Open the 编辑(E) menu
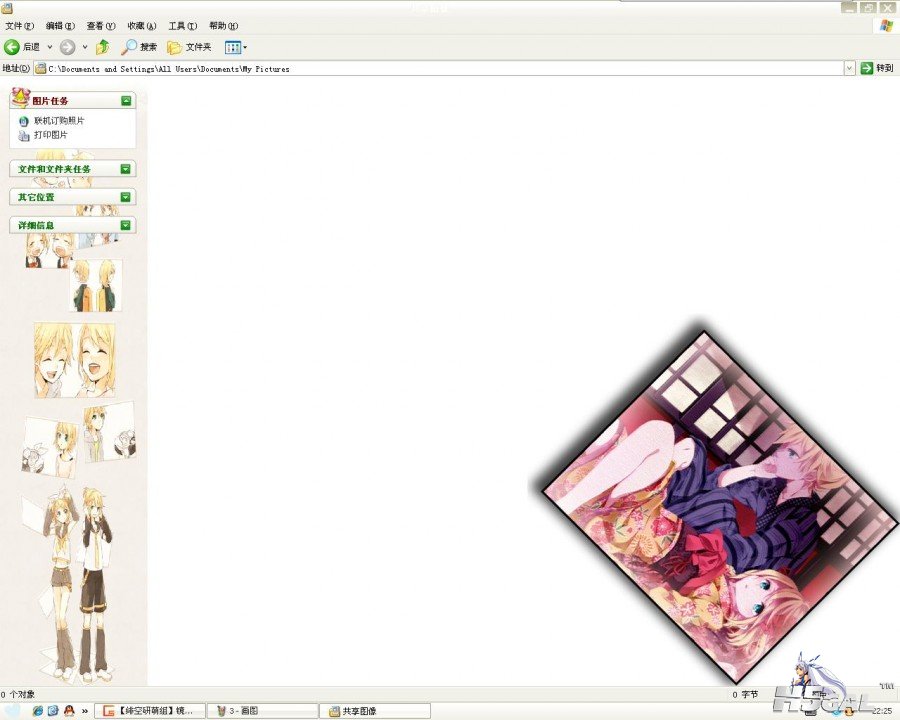 click(60, 26)
